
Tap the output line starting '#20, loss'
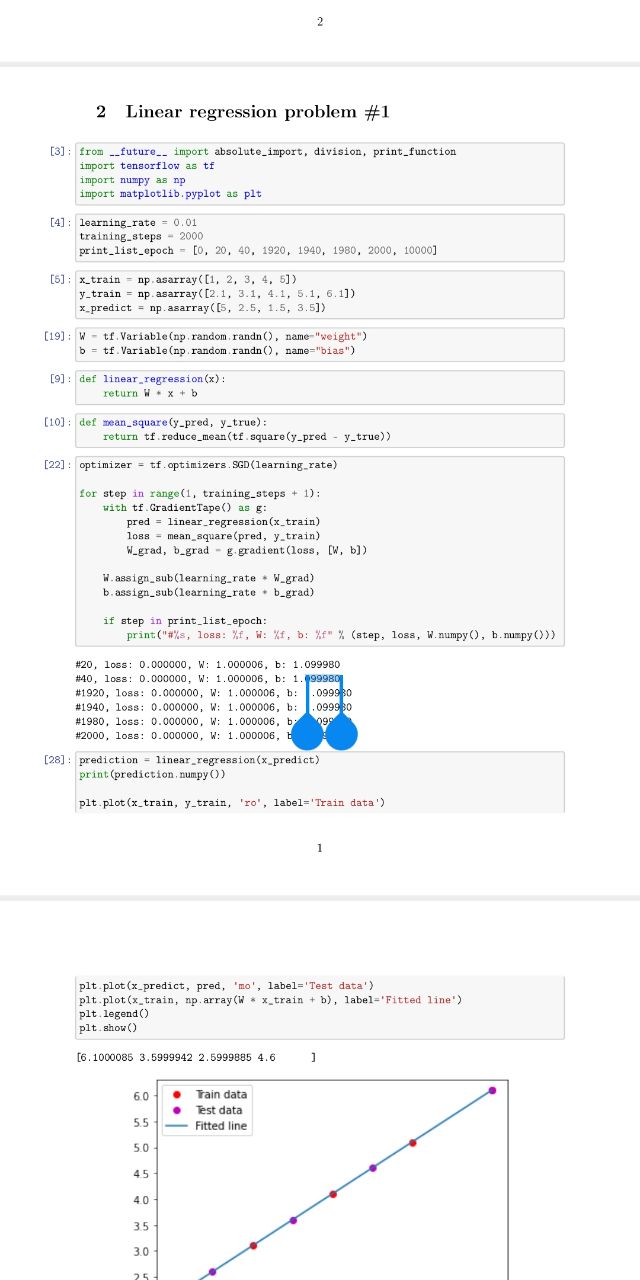207,664
